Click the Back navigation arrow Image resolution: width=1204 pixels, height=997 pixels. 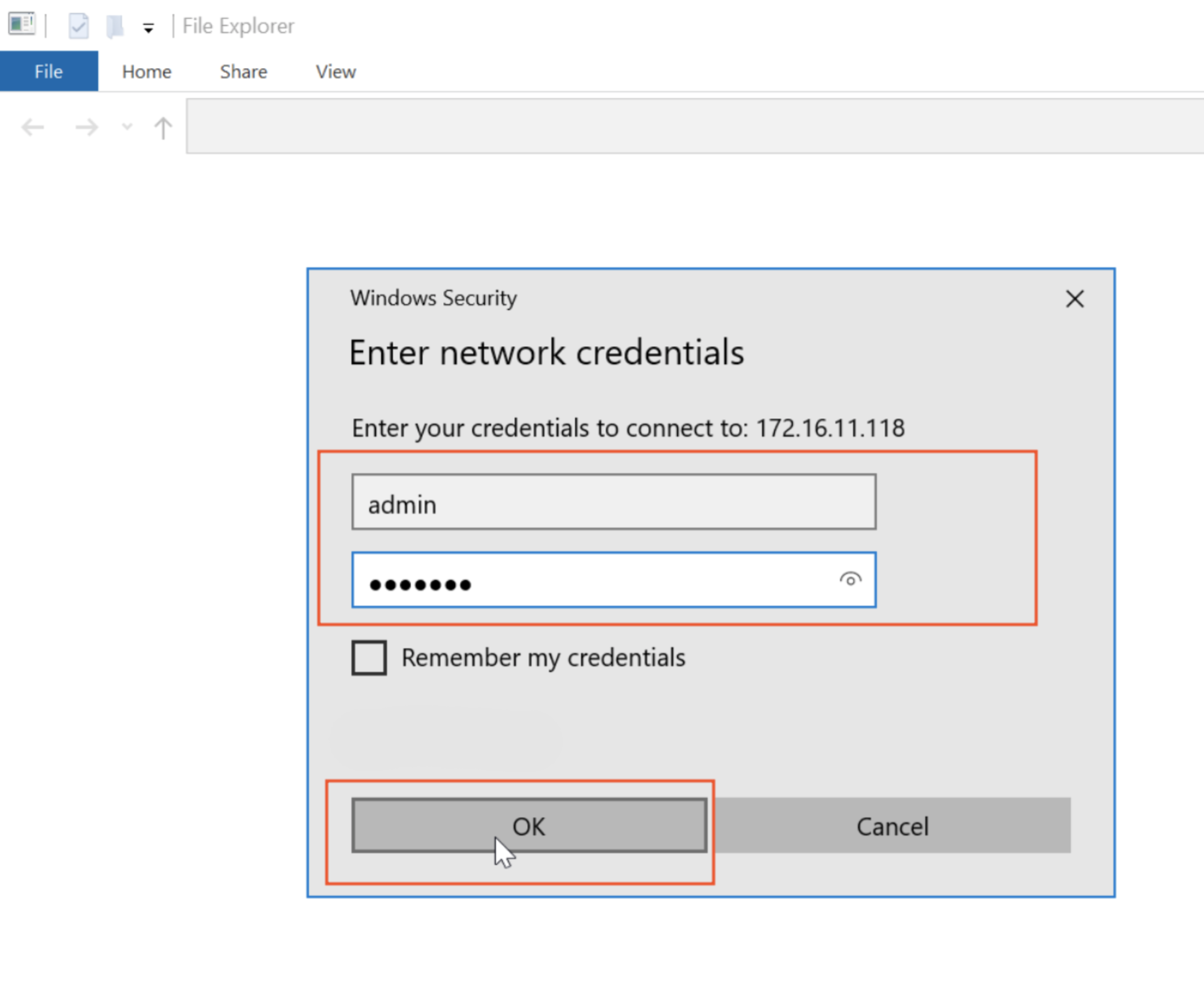(33, 128)
